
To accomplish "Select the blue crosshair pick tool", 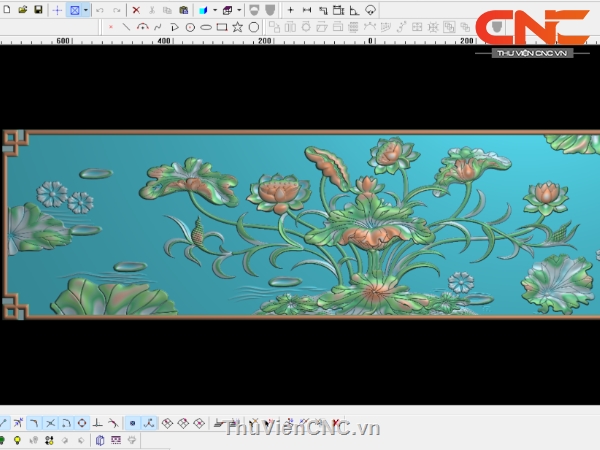I will point(57,10).
